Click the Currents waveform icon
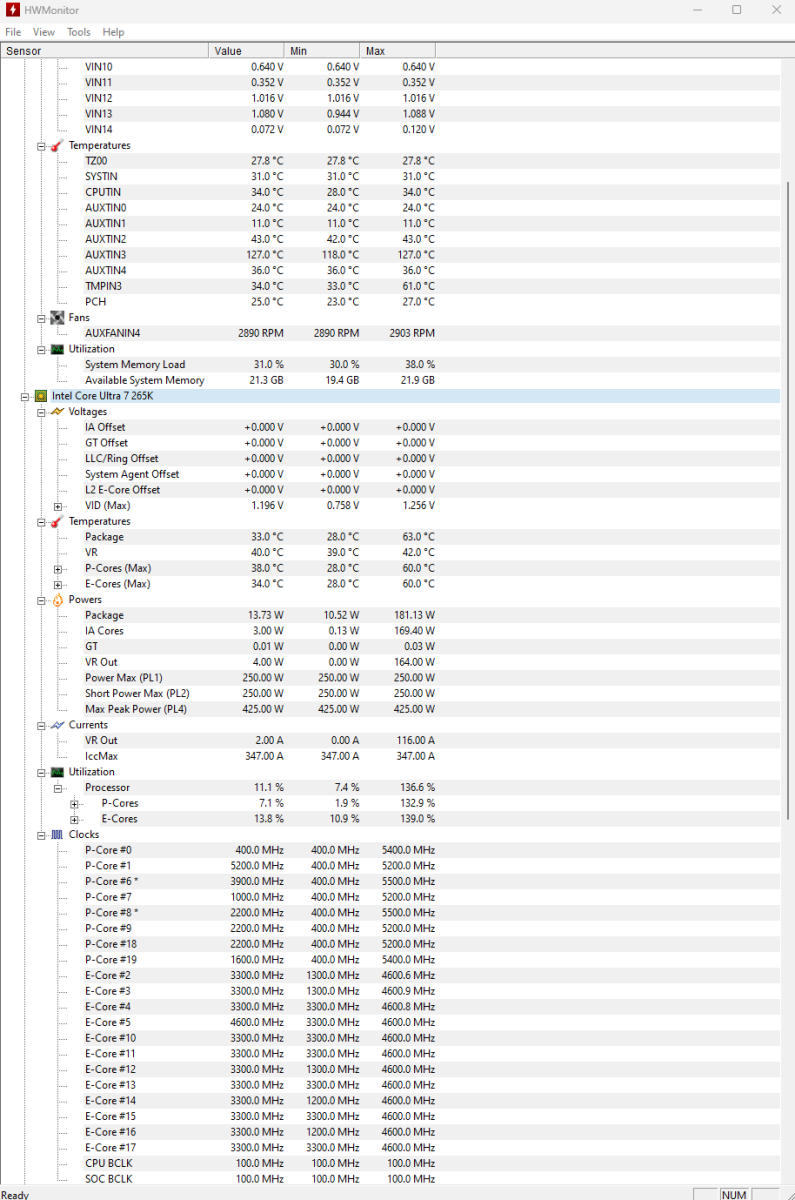This screenshot has width=795, height=1200. pos(57,725)
